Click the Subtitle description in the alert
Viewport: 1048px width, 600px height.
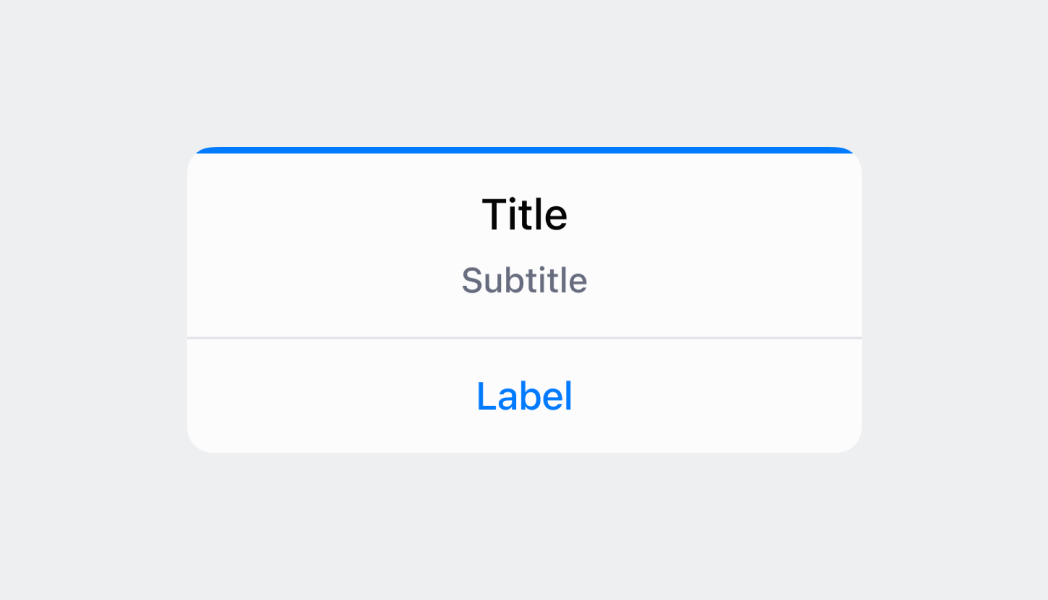[x=524, y=280]
